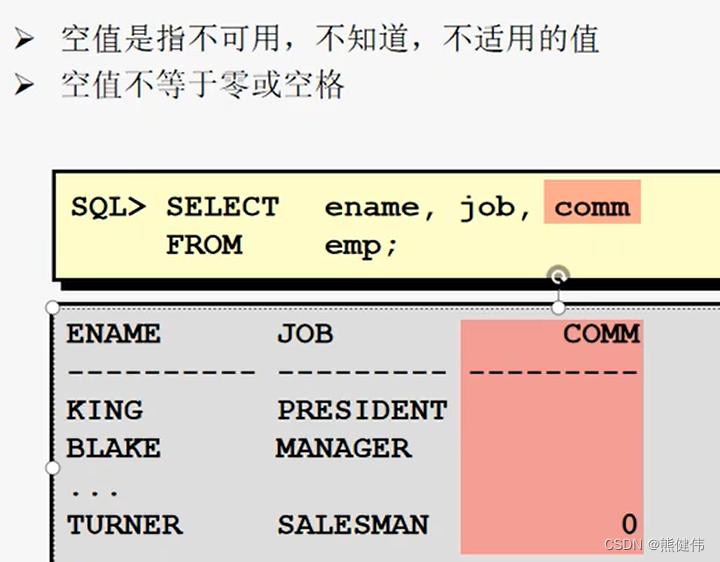
Task: Click the second arrow bullet icon
Action: [x=24, y=84]
